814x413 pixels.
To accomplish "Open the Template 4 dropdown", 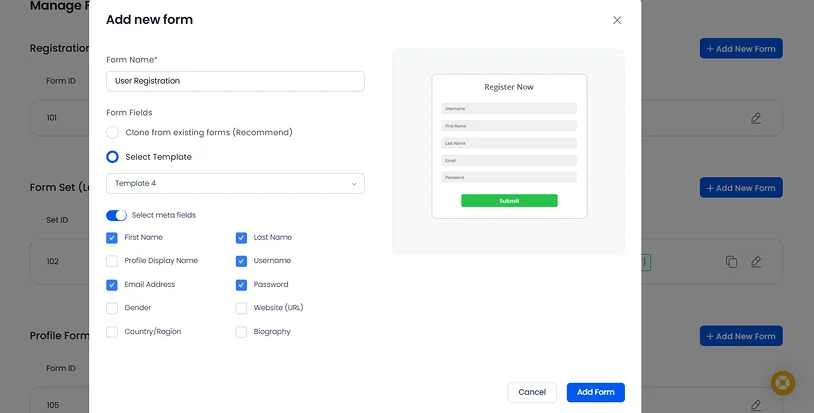I will click(235, 183).
